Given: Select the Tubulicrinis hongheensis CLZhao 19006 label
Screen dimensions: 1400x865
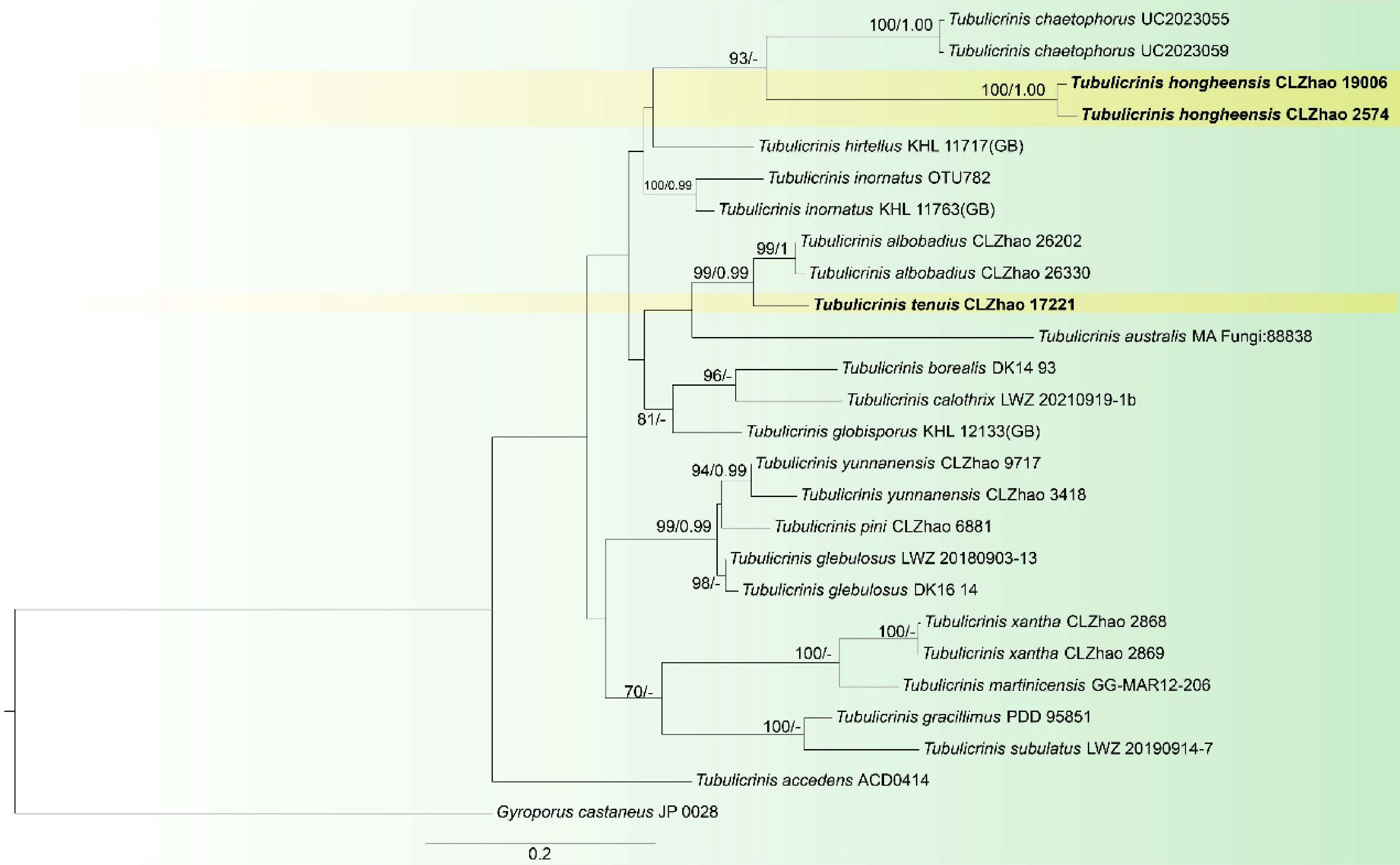Looking at the screenshot, I should coord(1229,83).
